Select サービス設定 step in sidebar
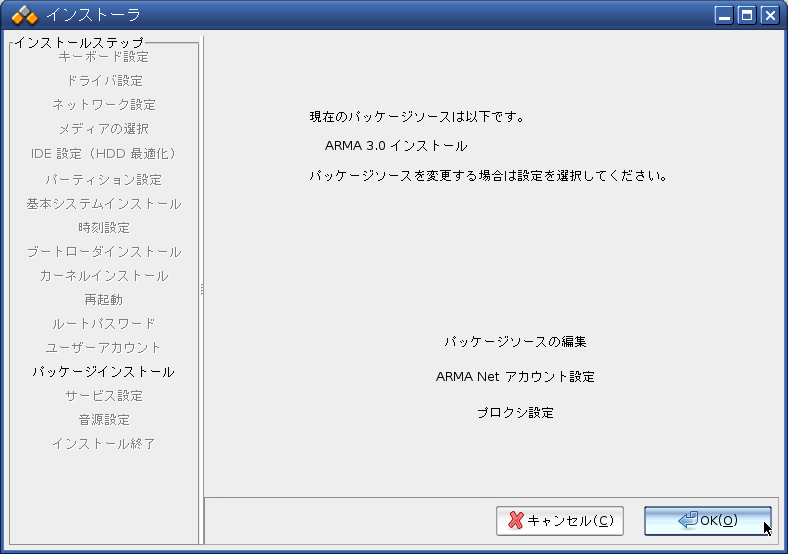This screenshot has width=788, height=554. tap(103, 396)
